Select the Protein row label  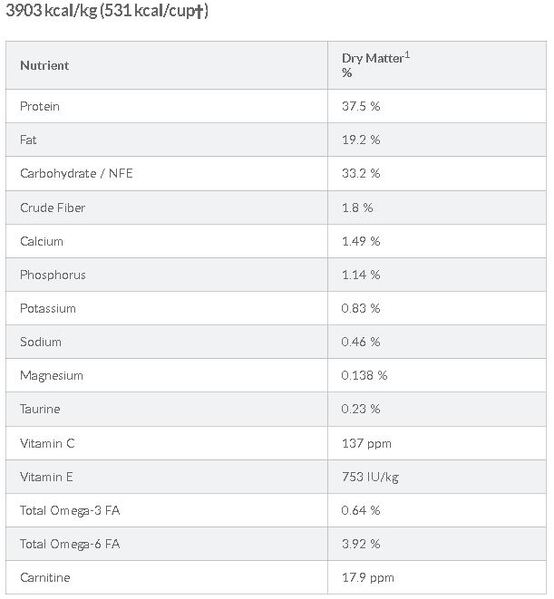click(x=40, y=106)
